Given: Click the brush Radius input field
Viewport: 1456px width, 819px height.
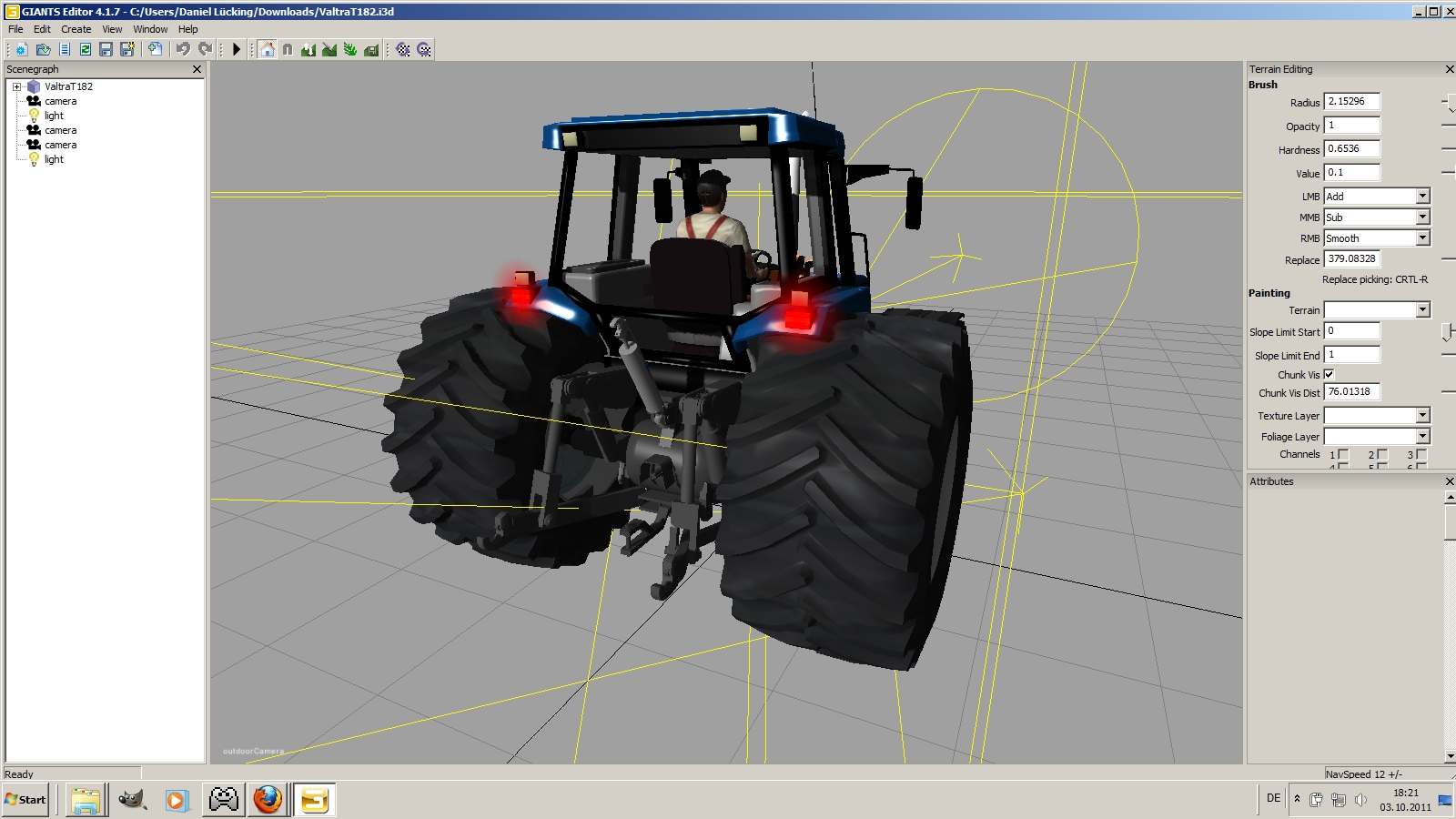Looking at the screenshot, I should [x=1351, y=102].
